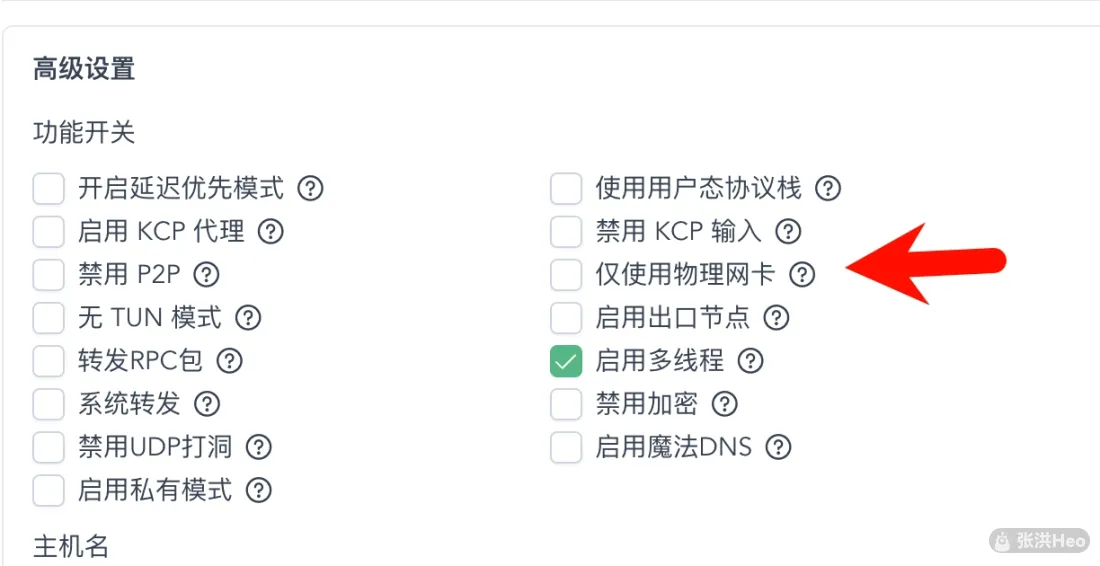Uncheck the 启用多线程 checkbox
Image resolution: width=1100 pixels, height=566 pixels.
[566, 361]
